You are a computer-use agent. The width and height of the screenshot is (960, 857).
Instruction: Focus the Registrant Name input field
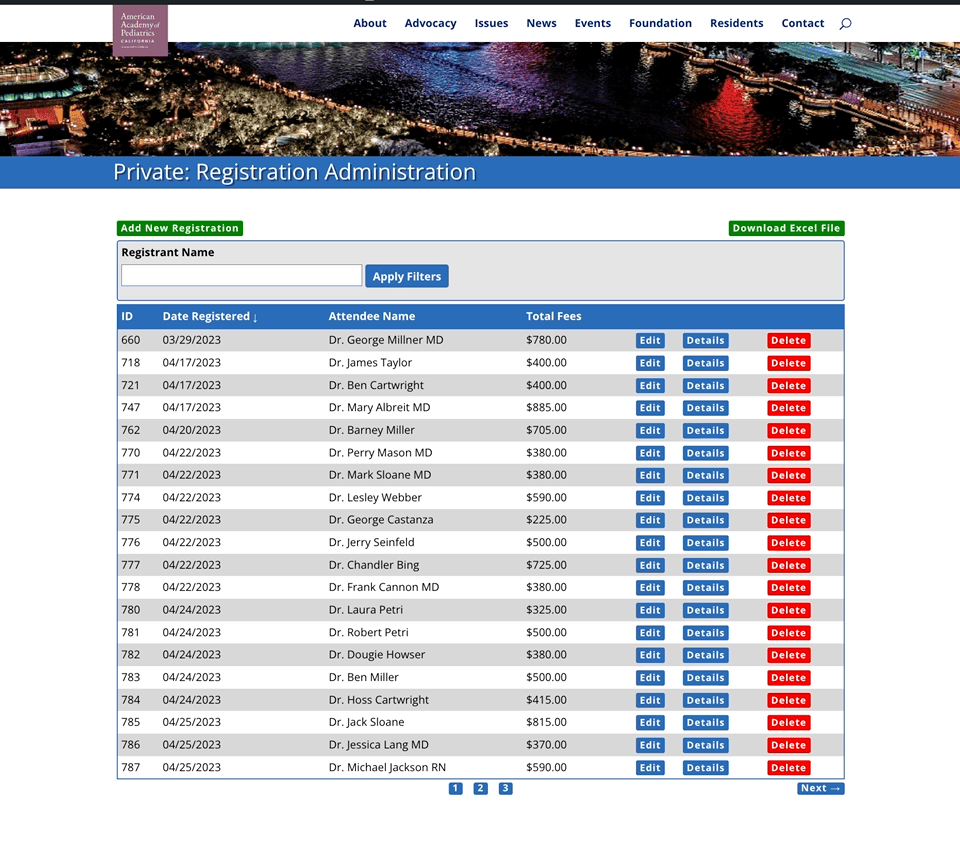241,275
